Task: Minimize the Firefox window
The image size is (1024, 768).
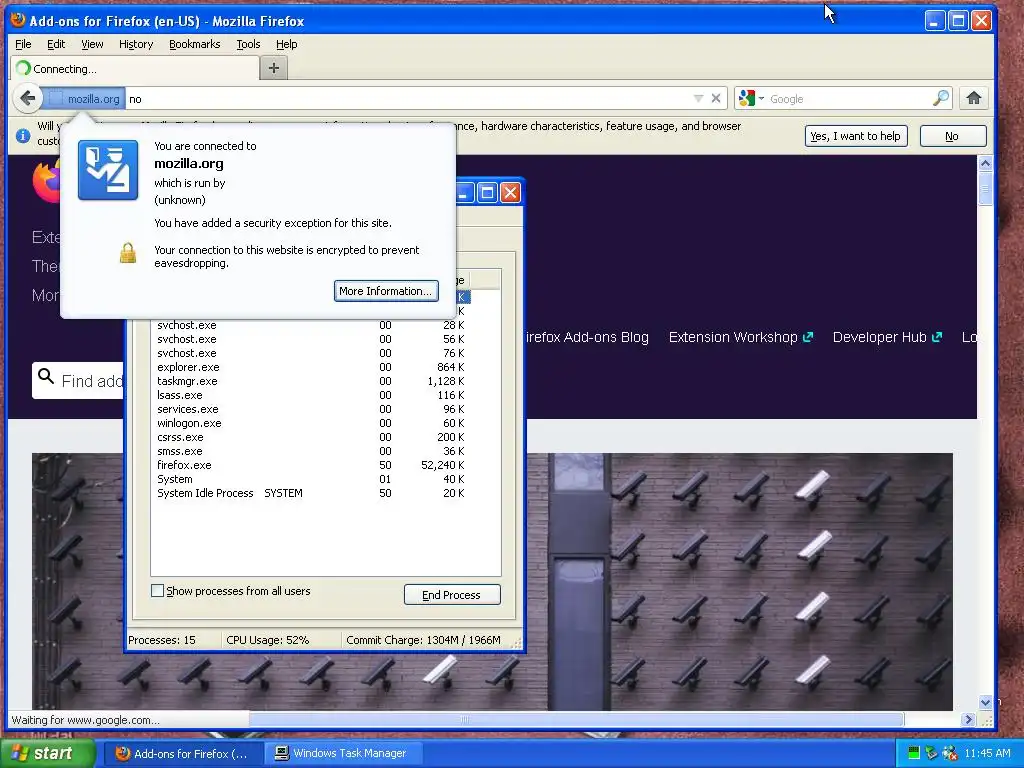Action: coord(935,21)
